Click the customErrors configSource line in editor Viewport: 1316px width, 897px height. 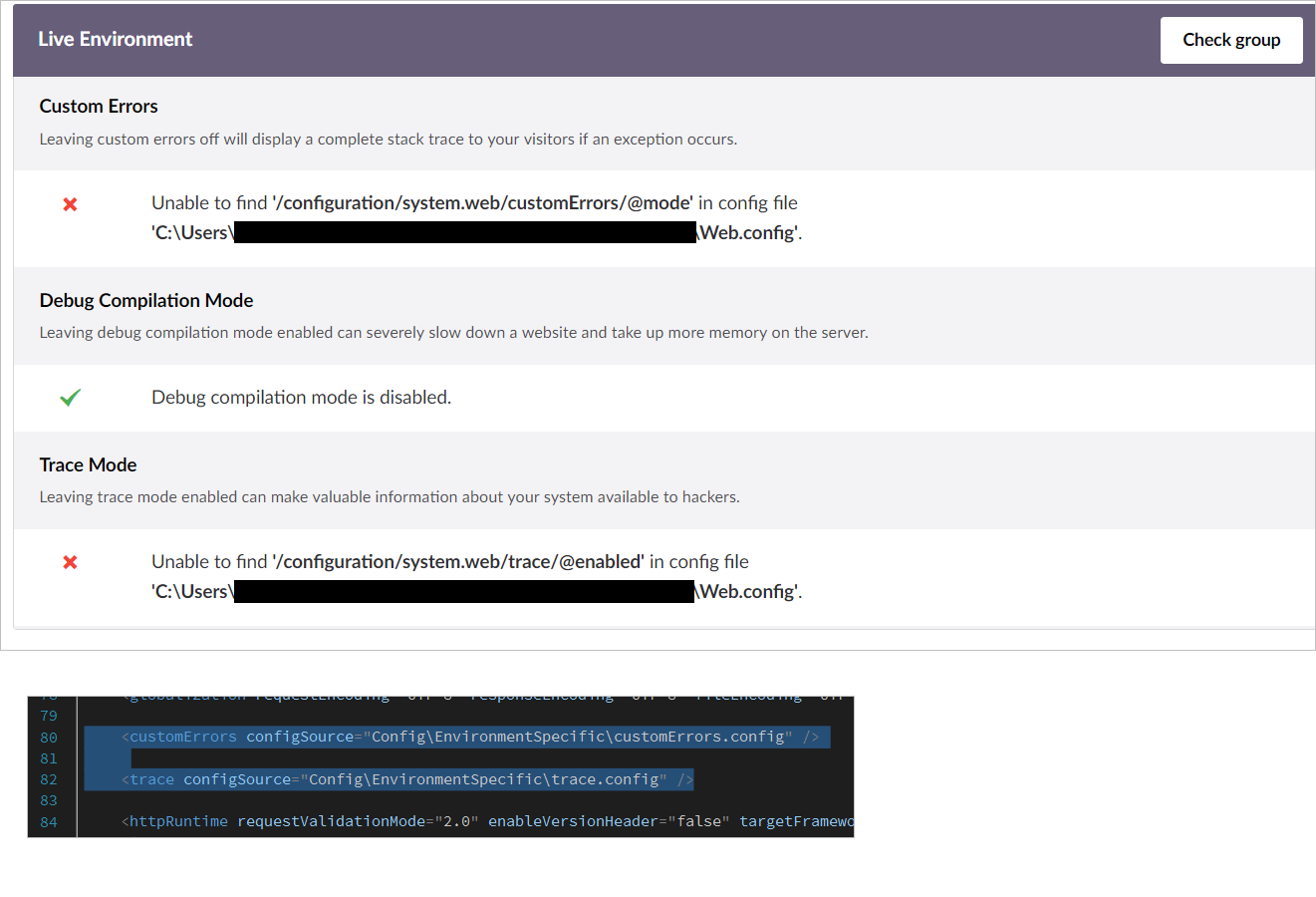(470, 737)
